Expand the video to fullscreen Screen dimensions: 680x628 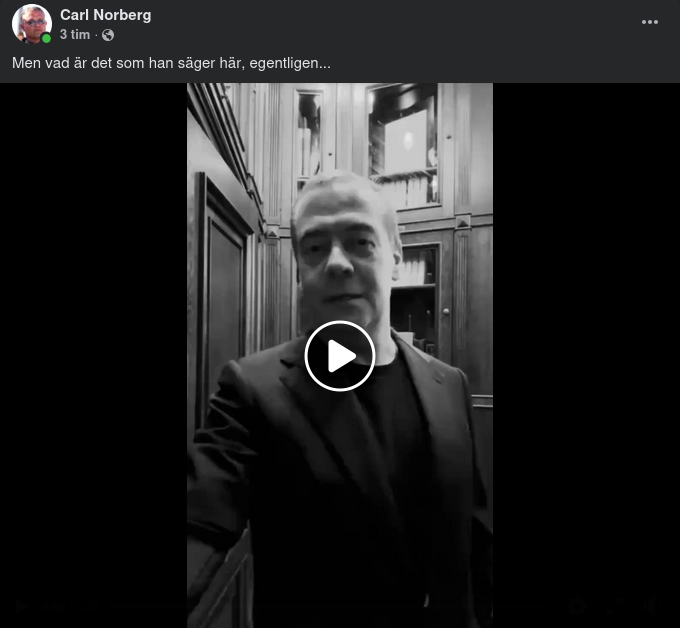[615, 605]
